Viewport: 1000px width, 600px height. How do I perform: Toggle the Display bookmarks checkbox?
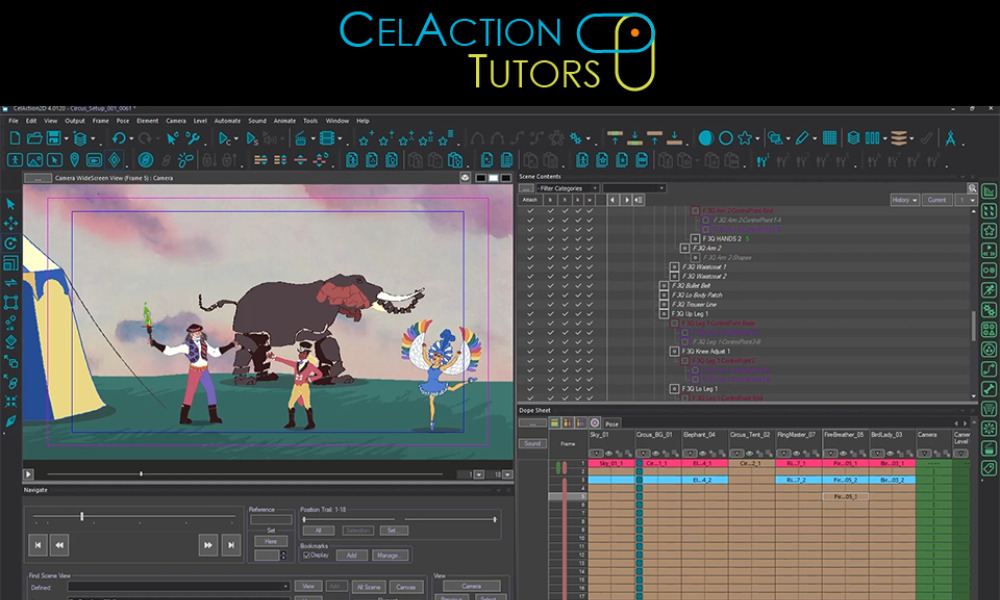pyautogui.click(x=307, y=555)
